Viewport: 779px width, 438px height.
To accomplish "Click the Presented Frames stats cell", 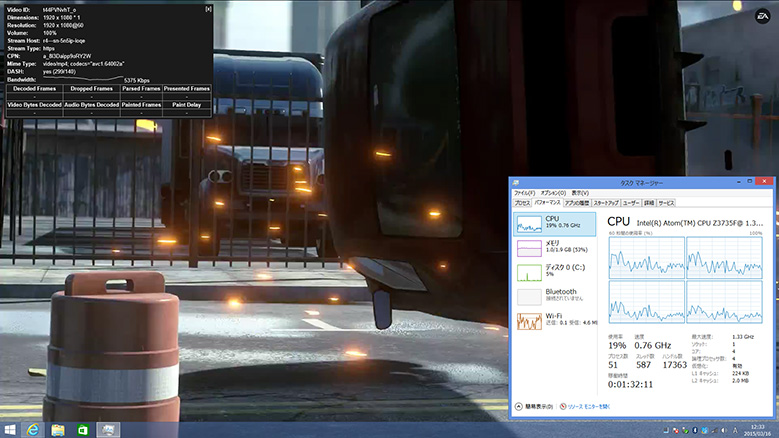I will [187, 88].
